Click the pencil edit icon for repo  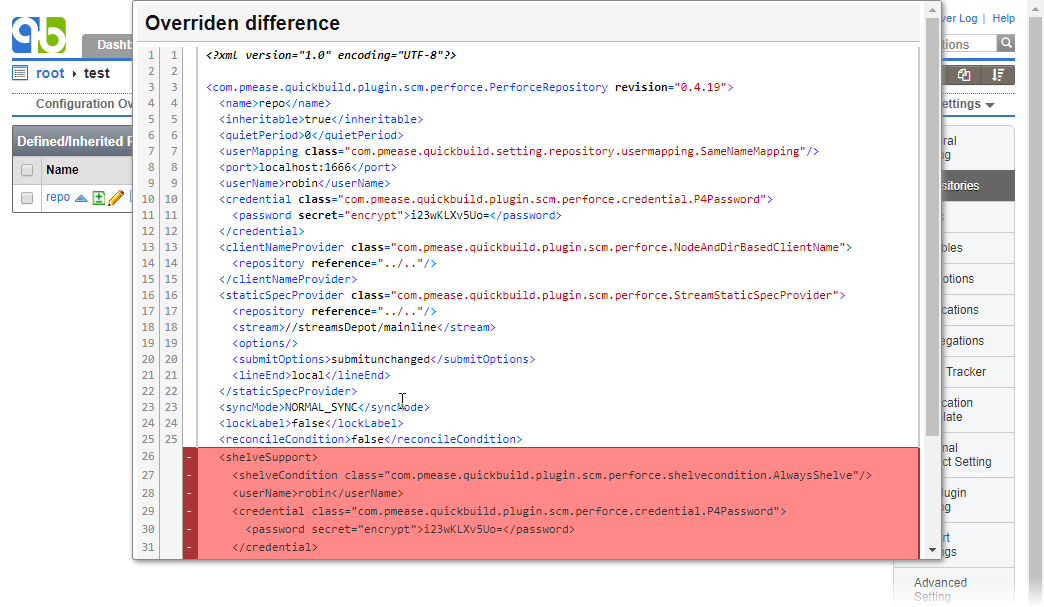pos(116,198)
